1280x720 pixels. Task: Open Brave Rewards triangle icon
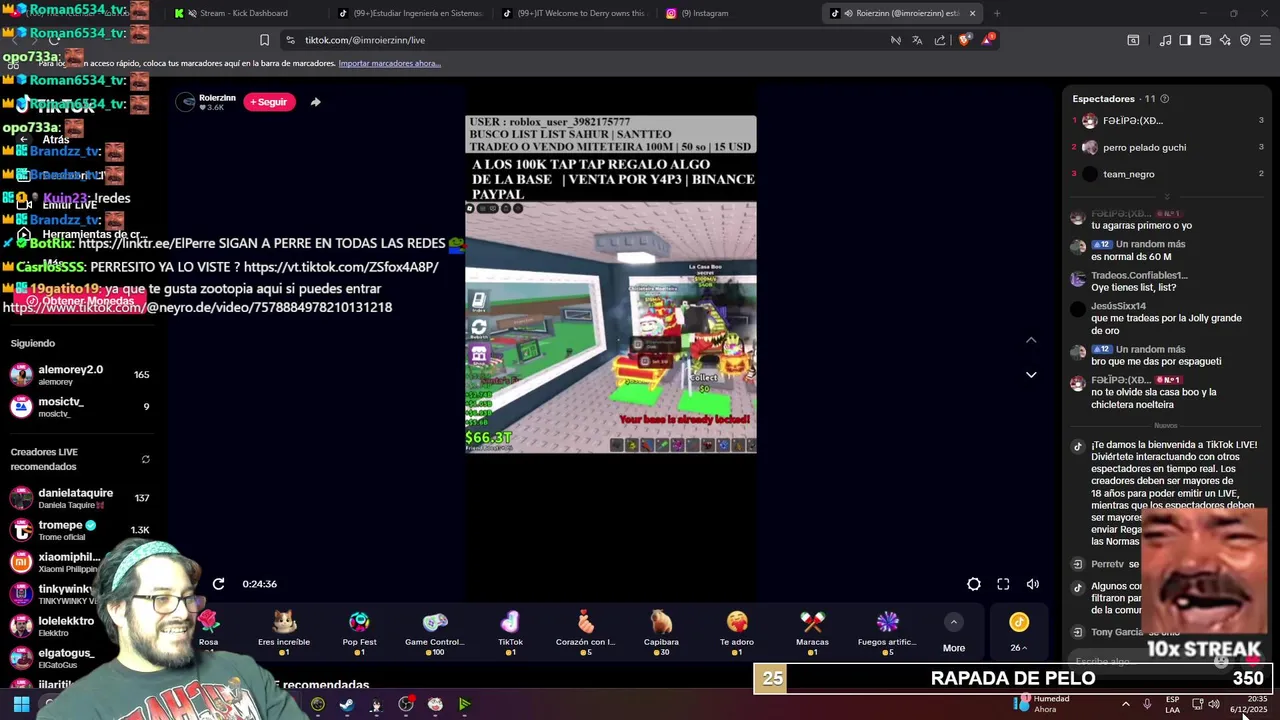988,39
